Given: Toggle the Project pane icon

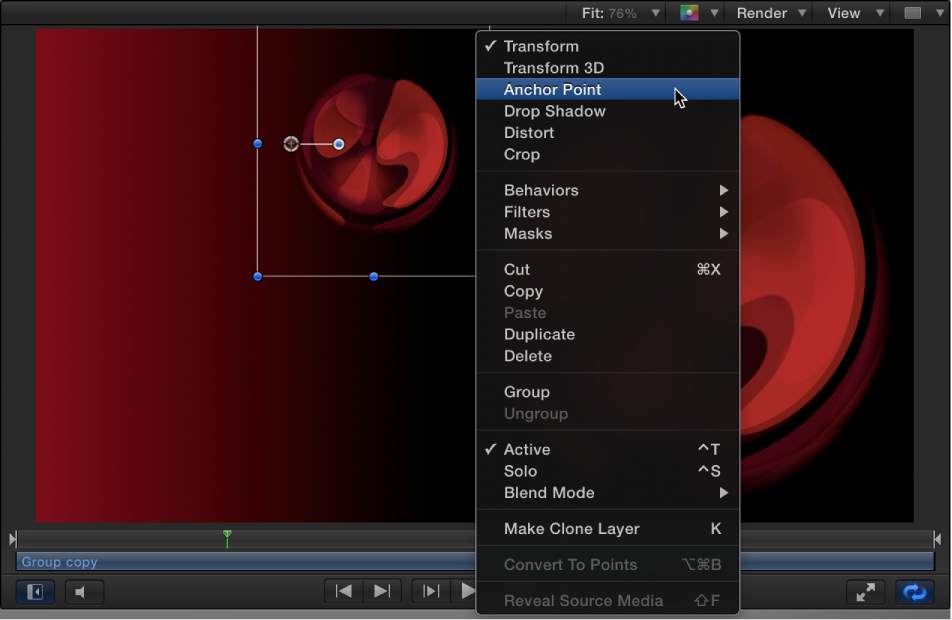Looking at the screenshot, I should (34, 591).
